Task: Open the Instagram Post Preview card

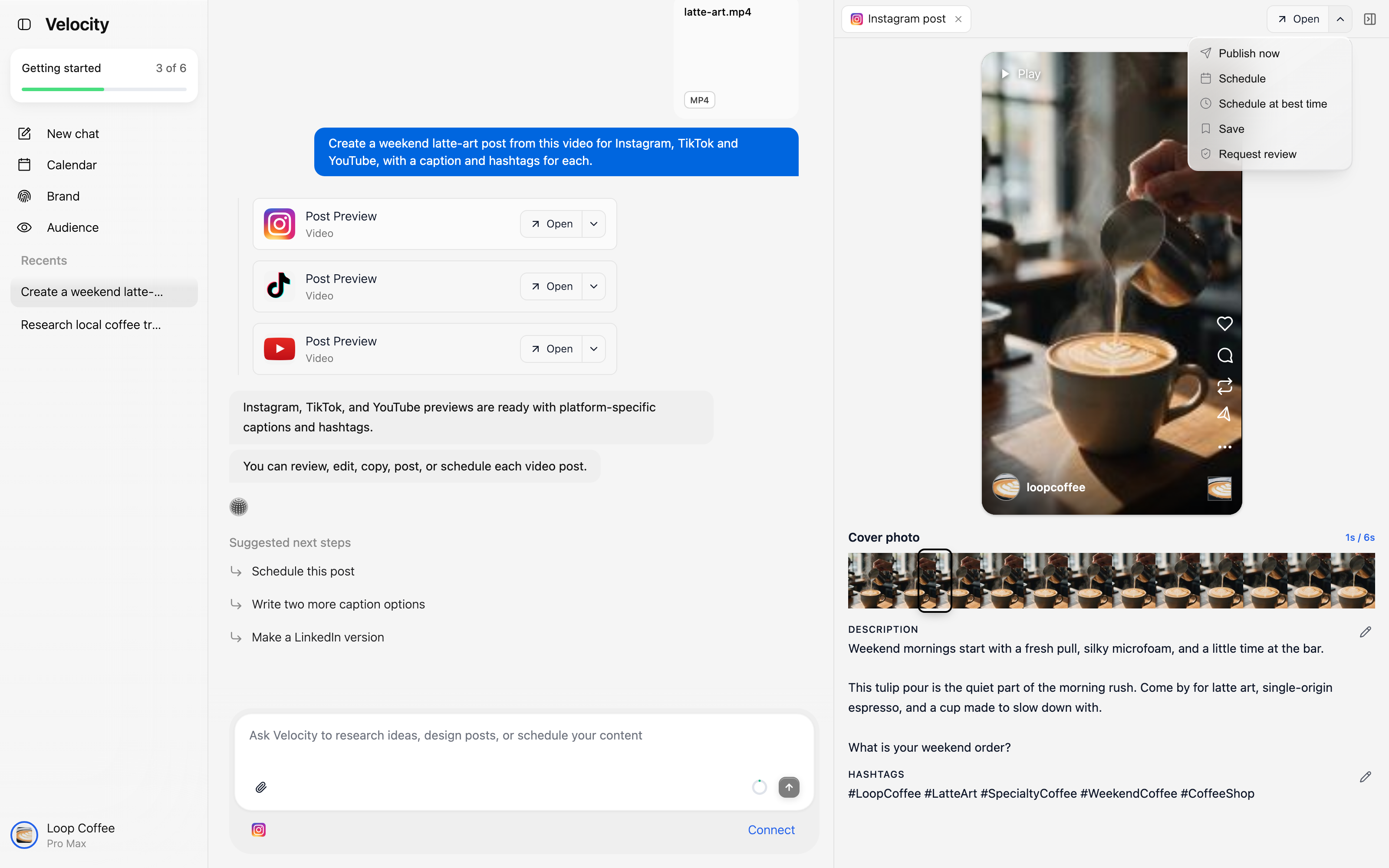Action: point(551,224)
